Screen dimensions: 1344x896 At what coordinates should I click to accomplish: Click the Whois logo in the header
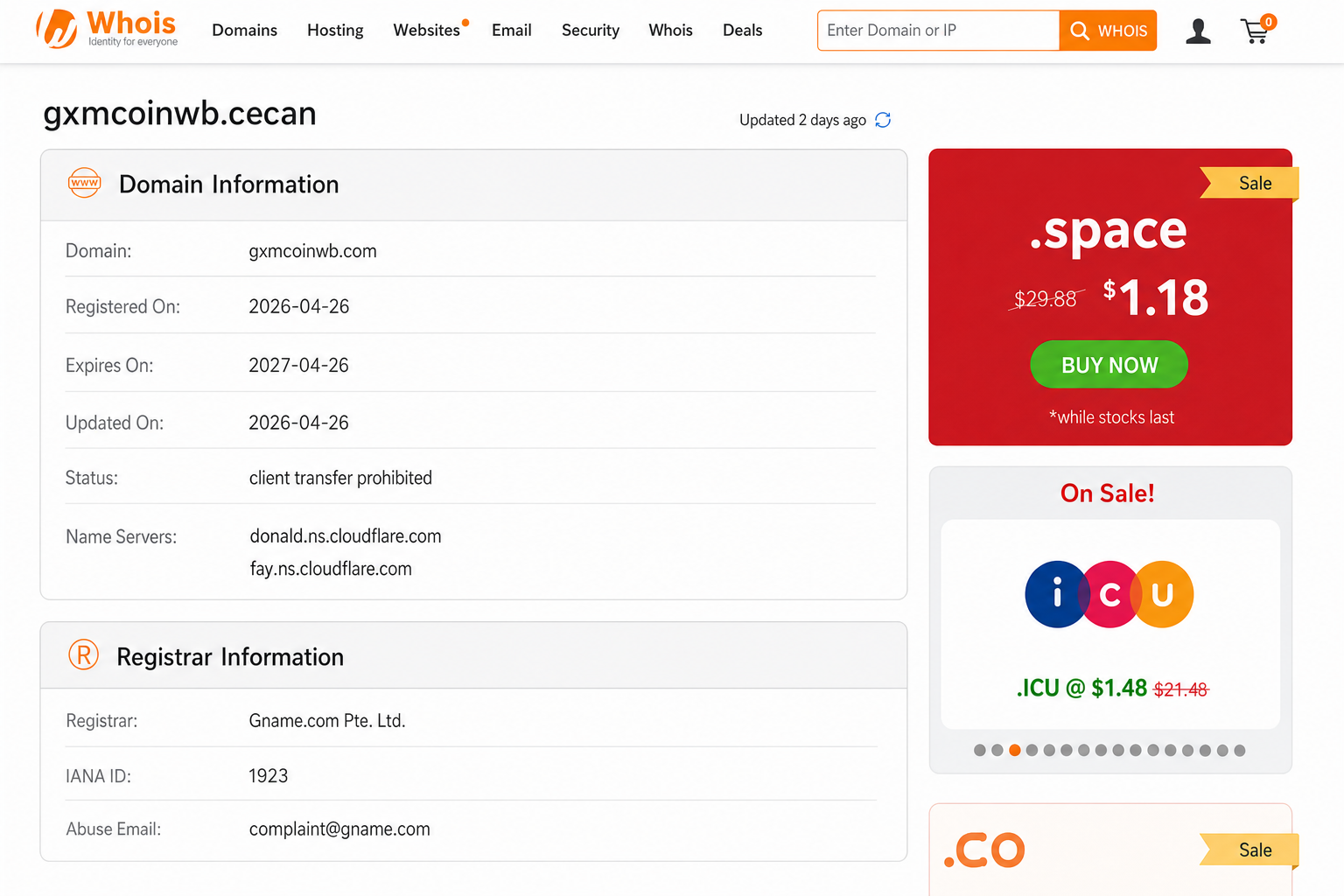[x=107, y=30]
